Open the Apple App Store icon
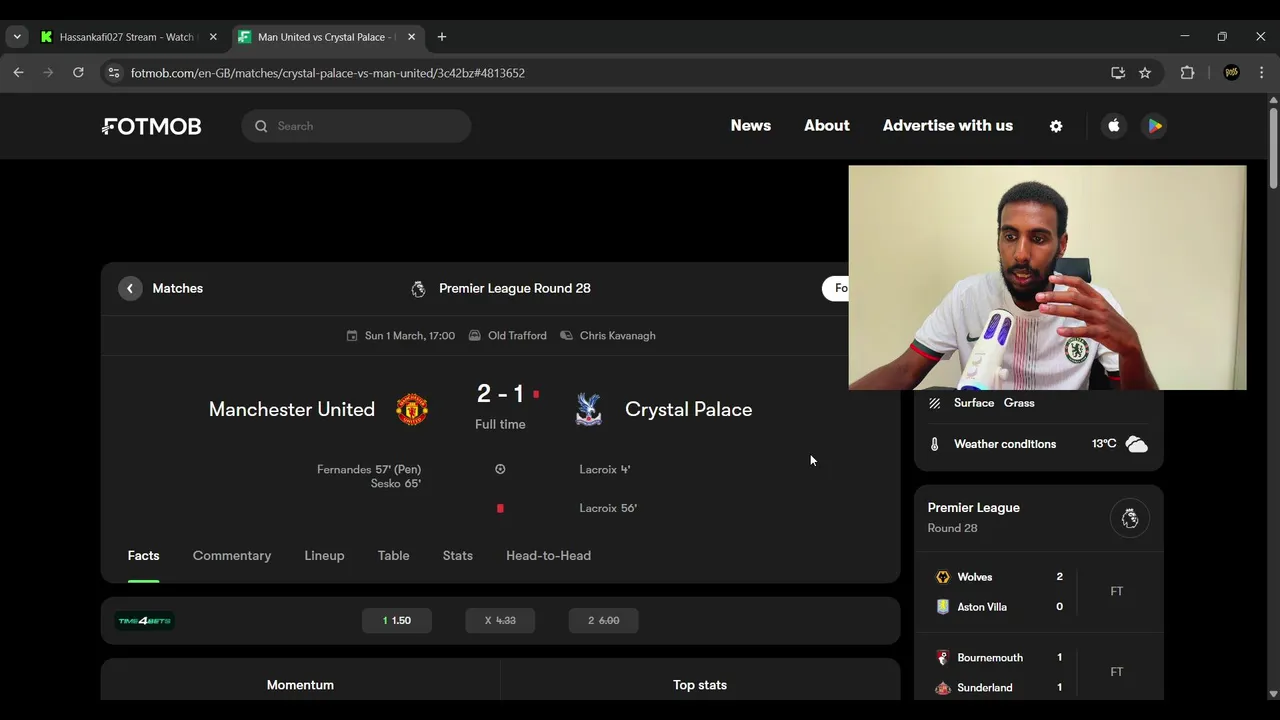1280x720 pixels. click(1114, 126)
